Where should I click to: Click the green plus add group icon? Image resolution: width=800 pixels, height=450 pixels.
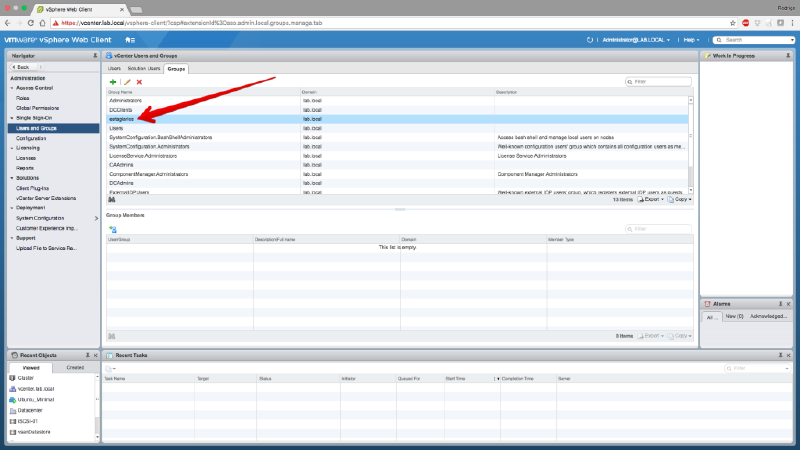(x=112, y=81)
